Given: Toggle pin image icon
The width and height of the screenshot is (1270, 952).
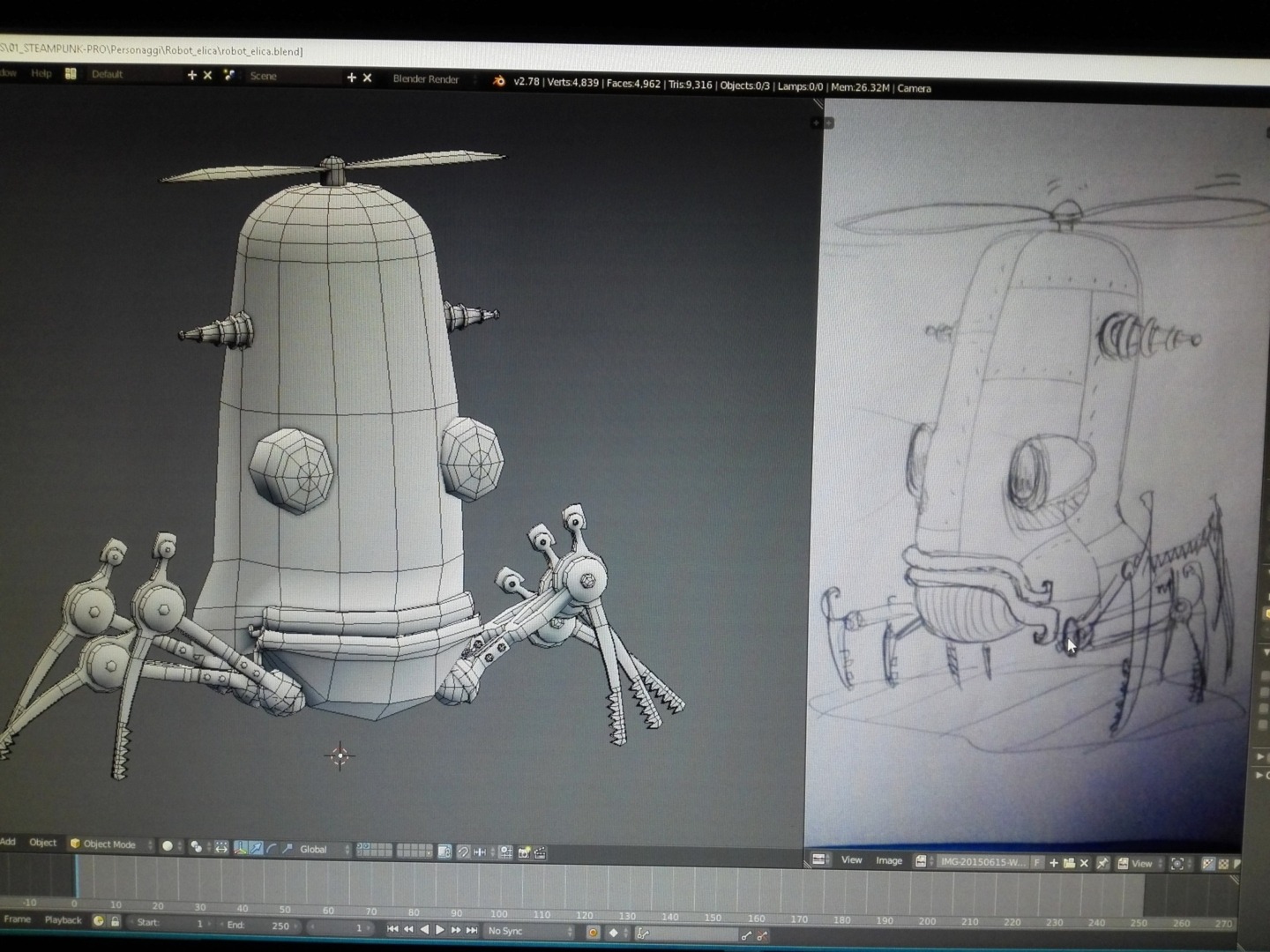Looking at the screenshot, I should click(x=1102, y=864).
